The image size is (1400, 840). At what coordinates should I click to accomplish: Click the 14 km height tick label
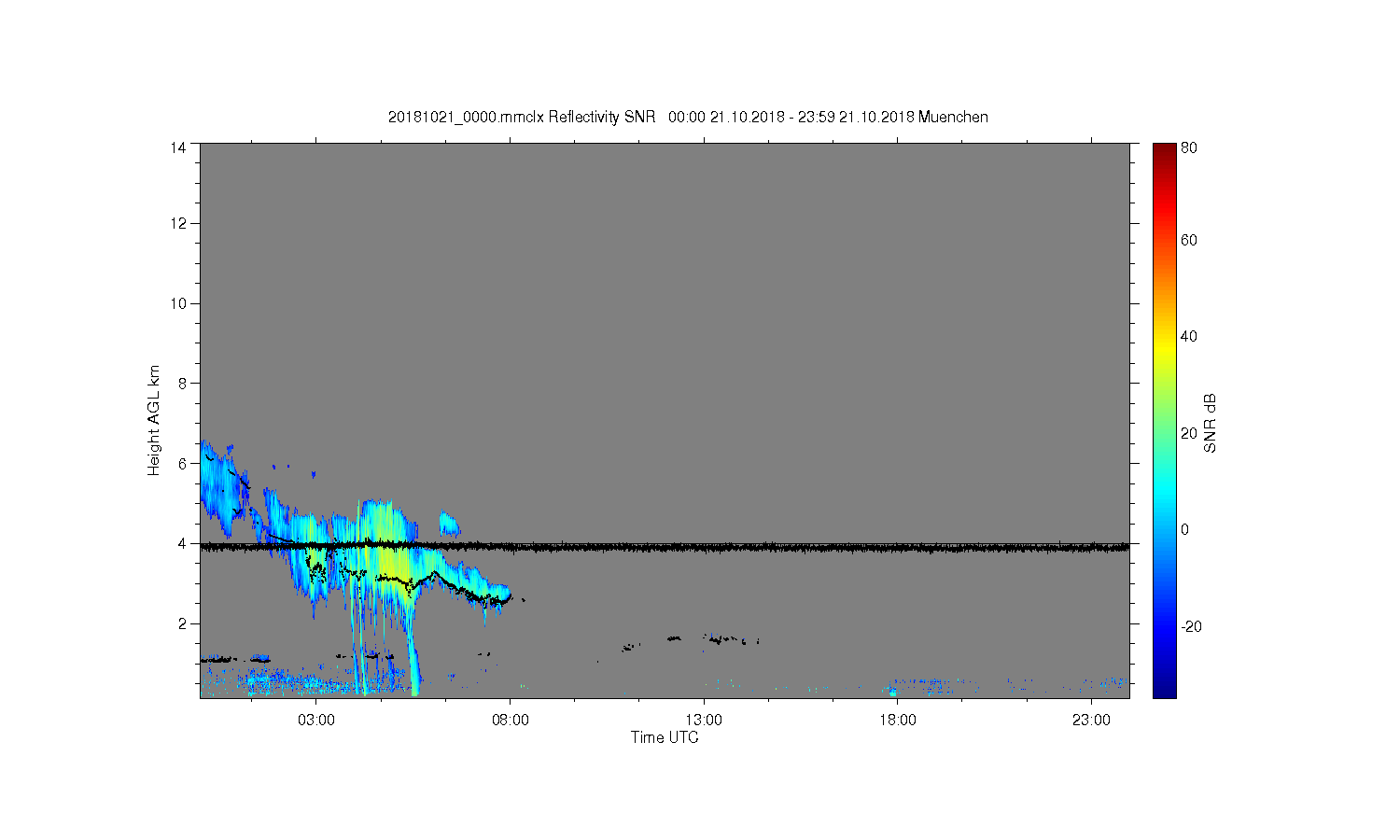coord(178,147)
